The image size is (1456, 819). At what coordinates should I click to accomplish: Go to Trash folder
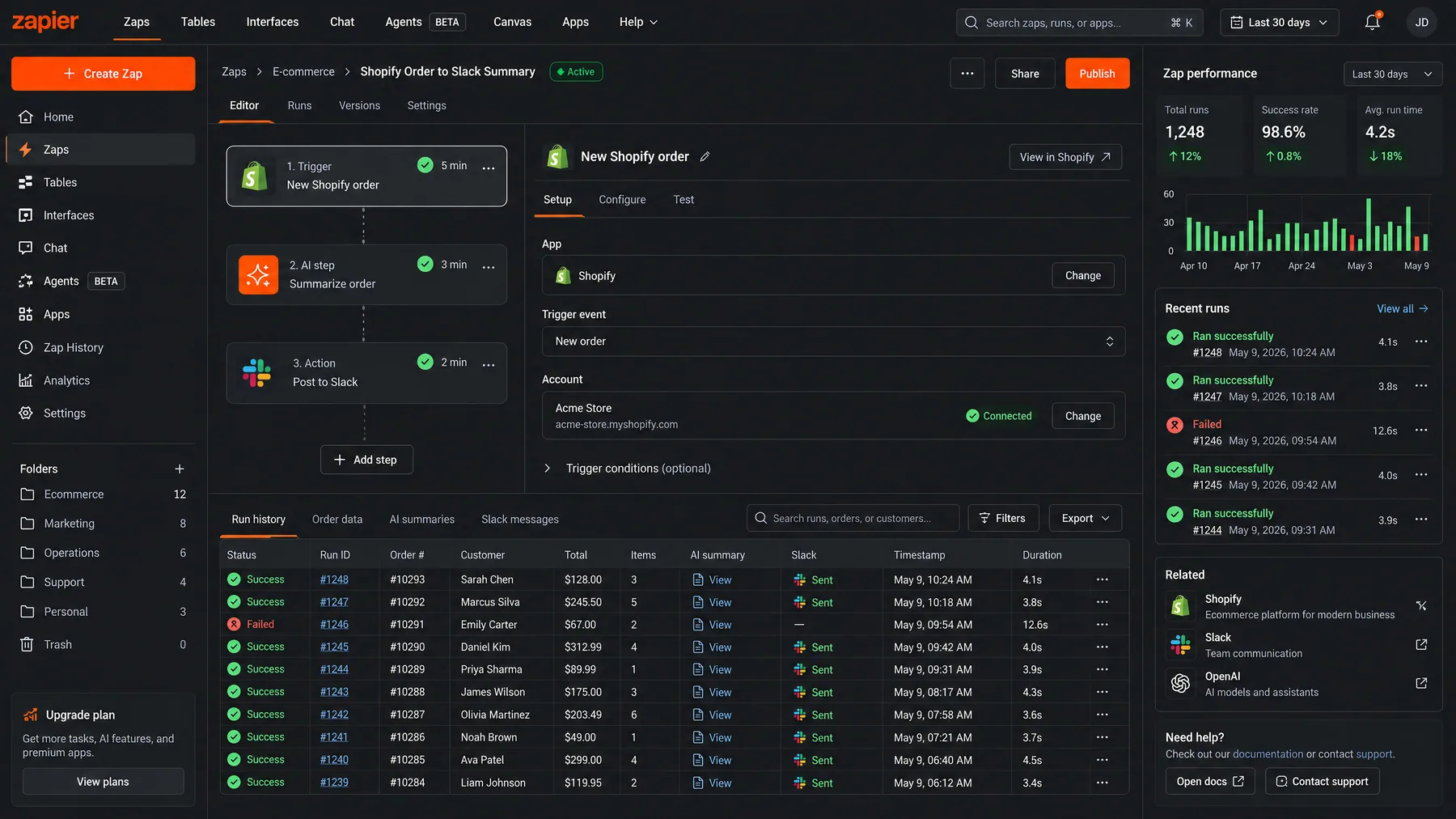103,644
